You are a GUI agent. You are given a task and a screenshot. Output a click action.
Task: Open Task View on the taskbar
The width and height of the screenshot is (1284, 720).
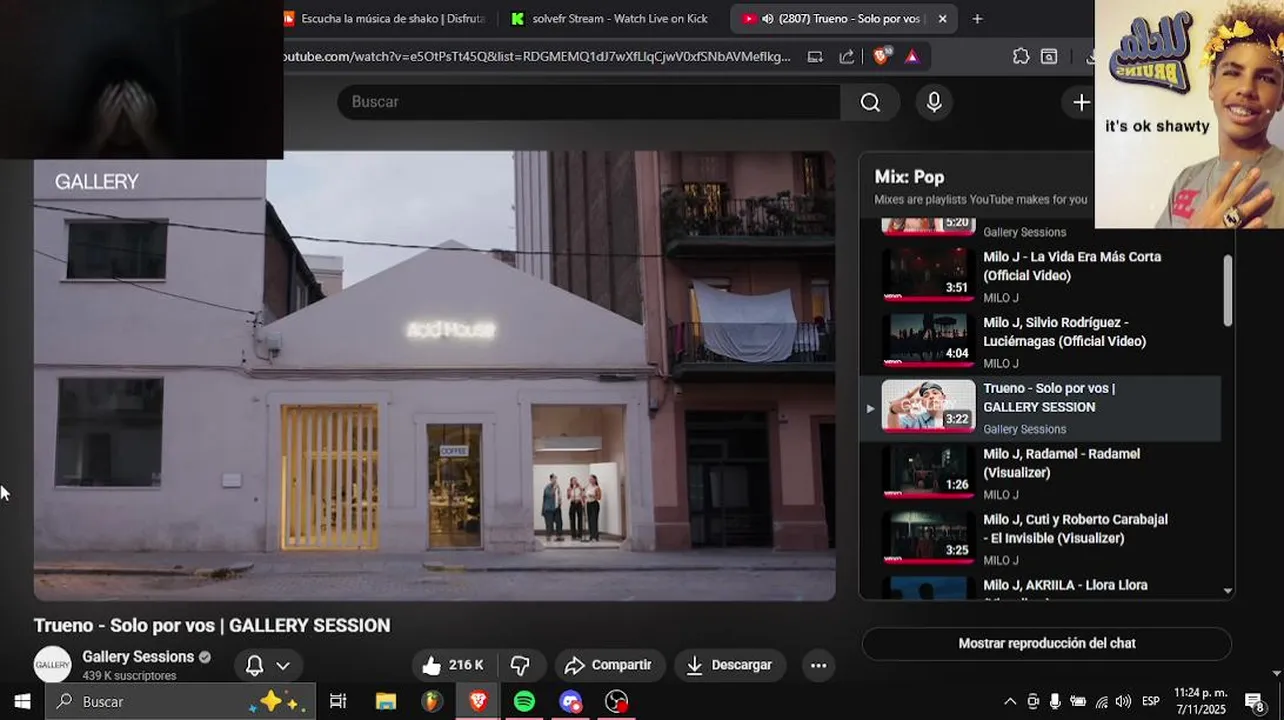click(338, 701)
